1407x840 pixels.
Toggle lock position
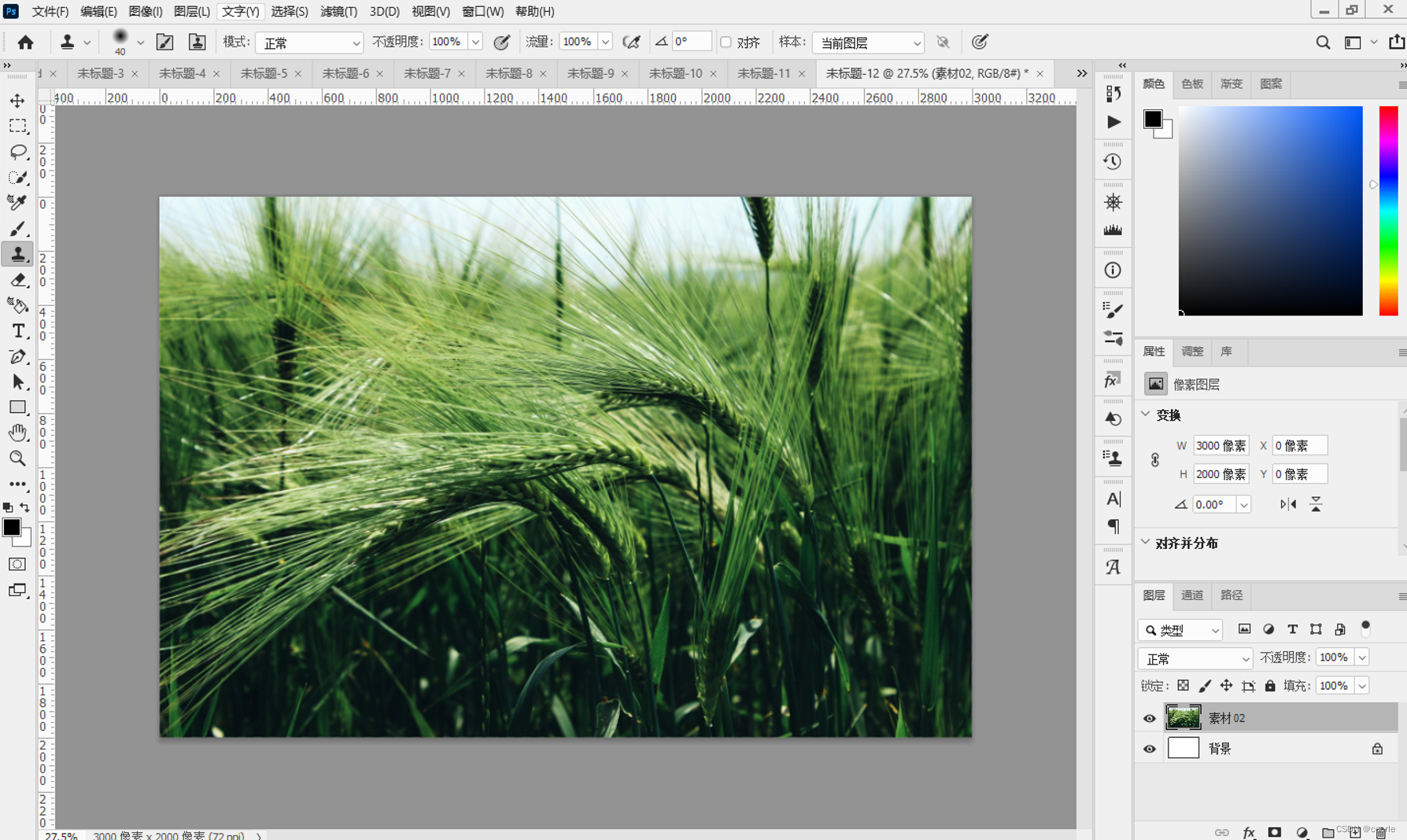click(1227, 686)
